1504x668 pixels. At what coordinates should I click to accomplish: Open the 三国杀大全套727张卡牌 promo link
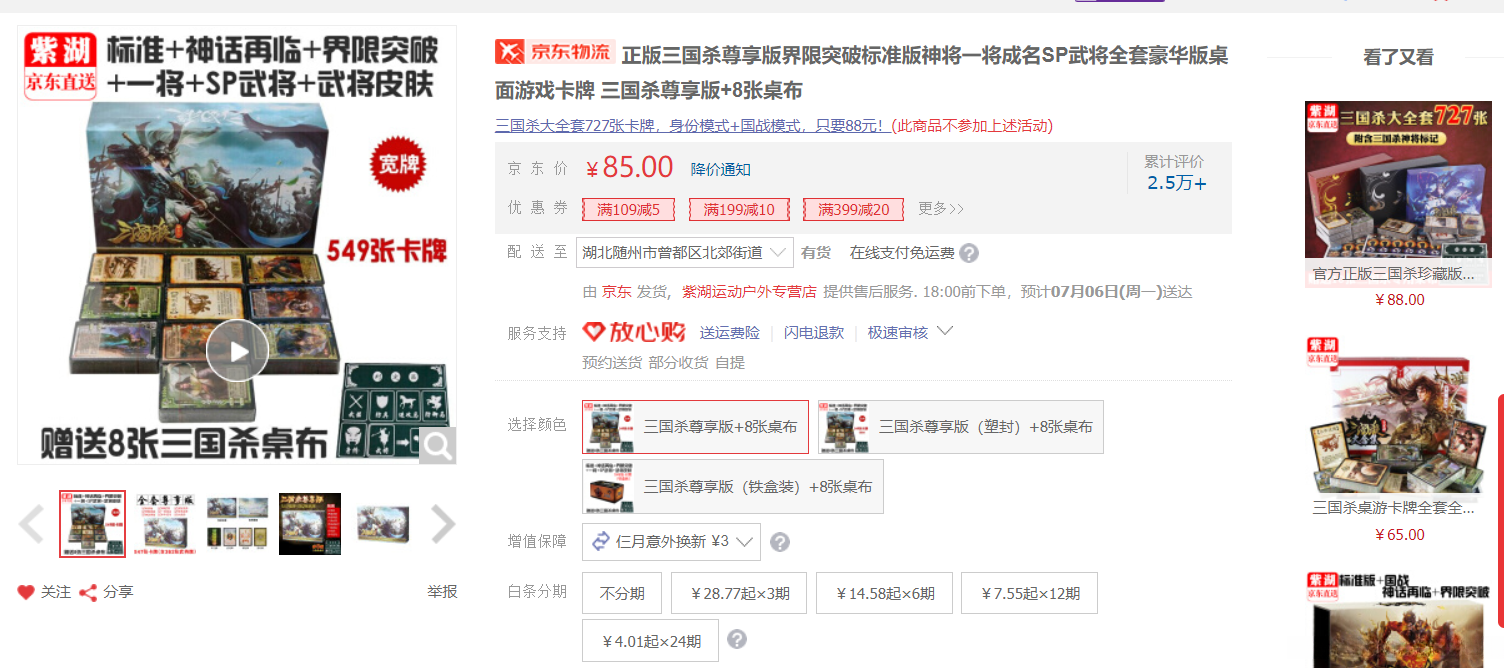(690, 126)
